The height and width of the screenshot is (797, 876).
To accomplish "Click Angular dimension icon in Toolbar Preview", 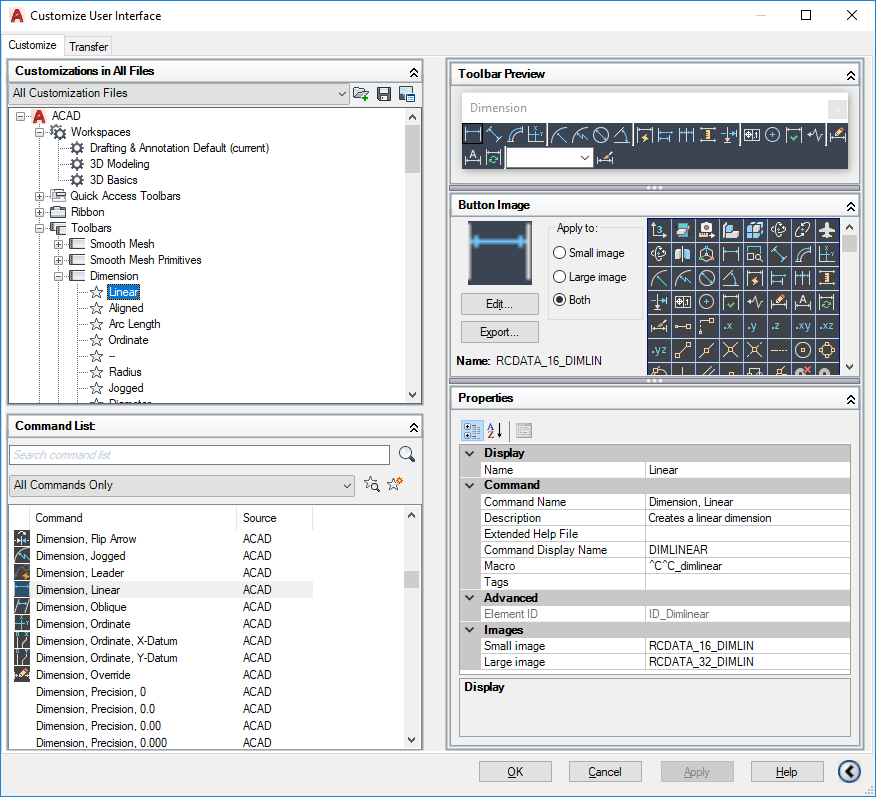I will [x=621, y=135].
